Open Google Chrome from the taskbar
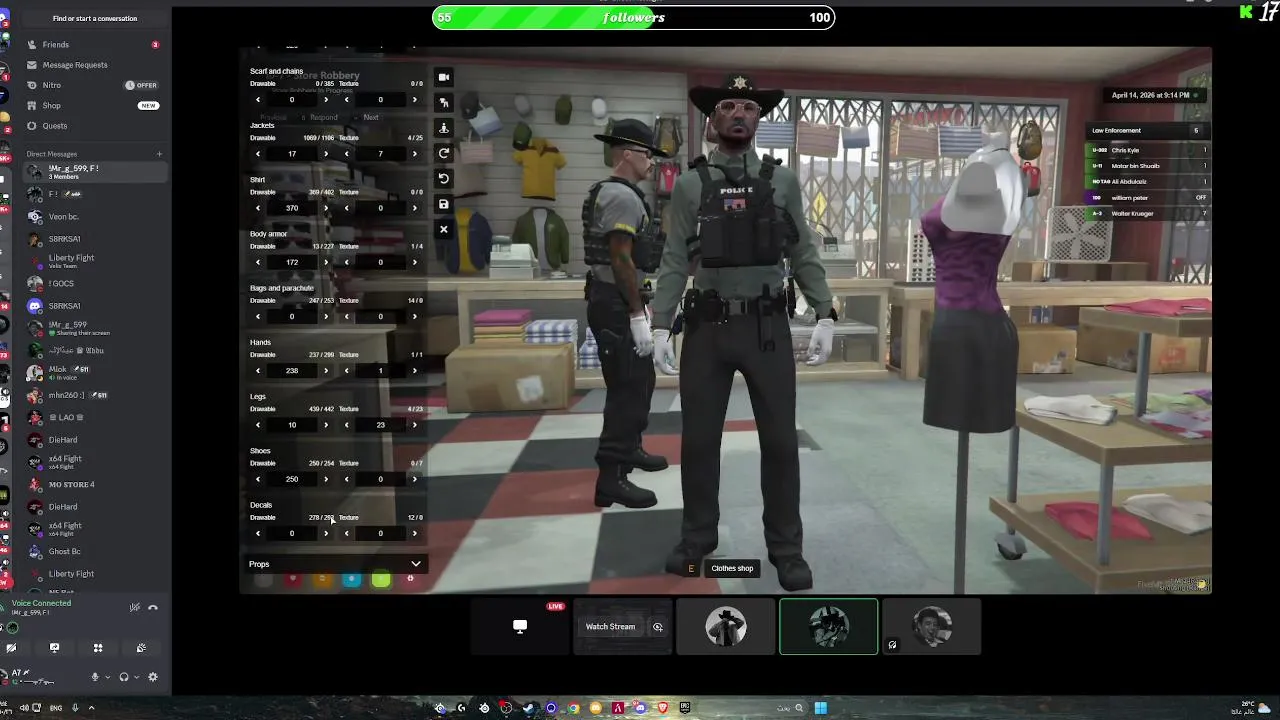Image resolution: width=1280 pixels, height=720 pixels. [x=574, y=708]
